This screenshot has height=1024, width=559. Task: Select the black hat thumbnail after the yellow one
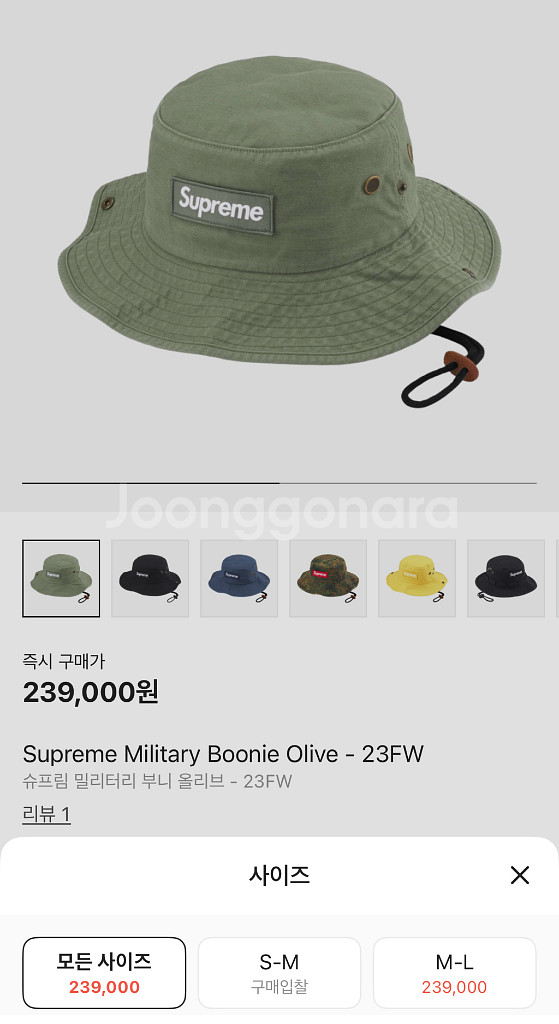(506, 579)
